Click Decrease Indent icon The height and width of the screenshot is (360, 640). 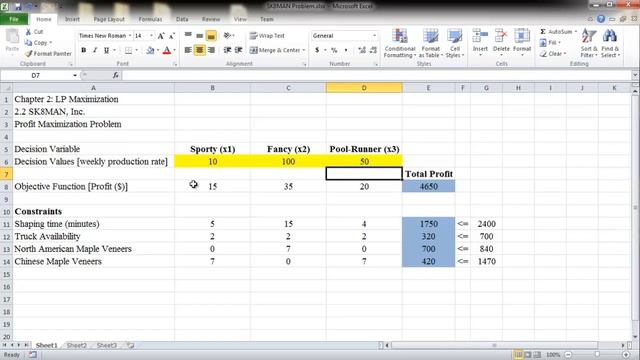point(227,50)
